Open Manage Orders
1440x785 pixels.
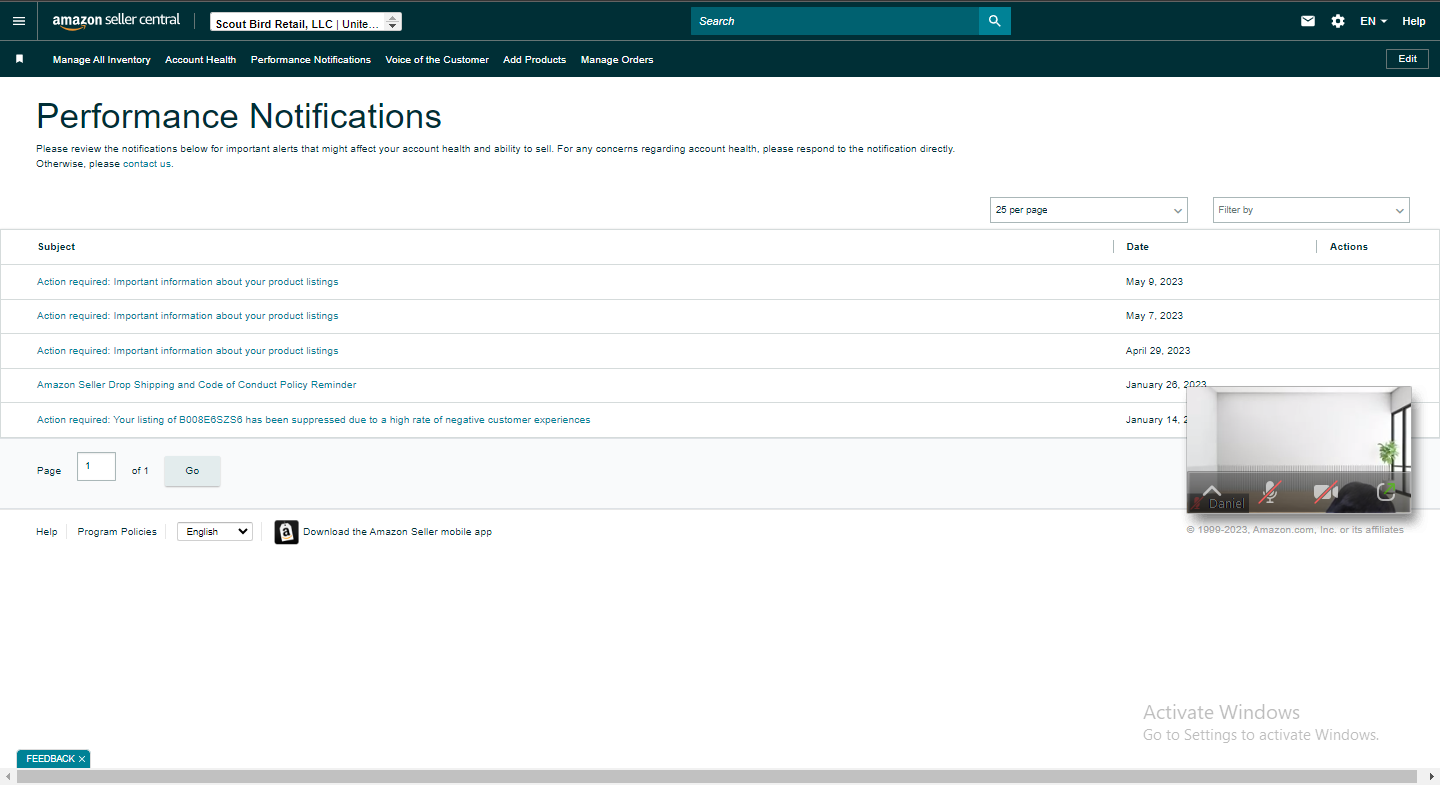tap(617, 60)
